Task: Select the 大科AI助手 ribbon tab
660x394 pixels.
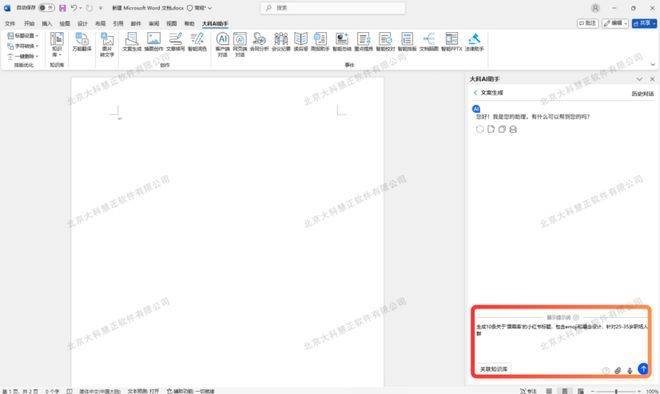Action: click(215, 24)
